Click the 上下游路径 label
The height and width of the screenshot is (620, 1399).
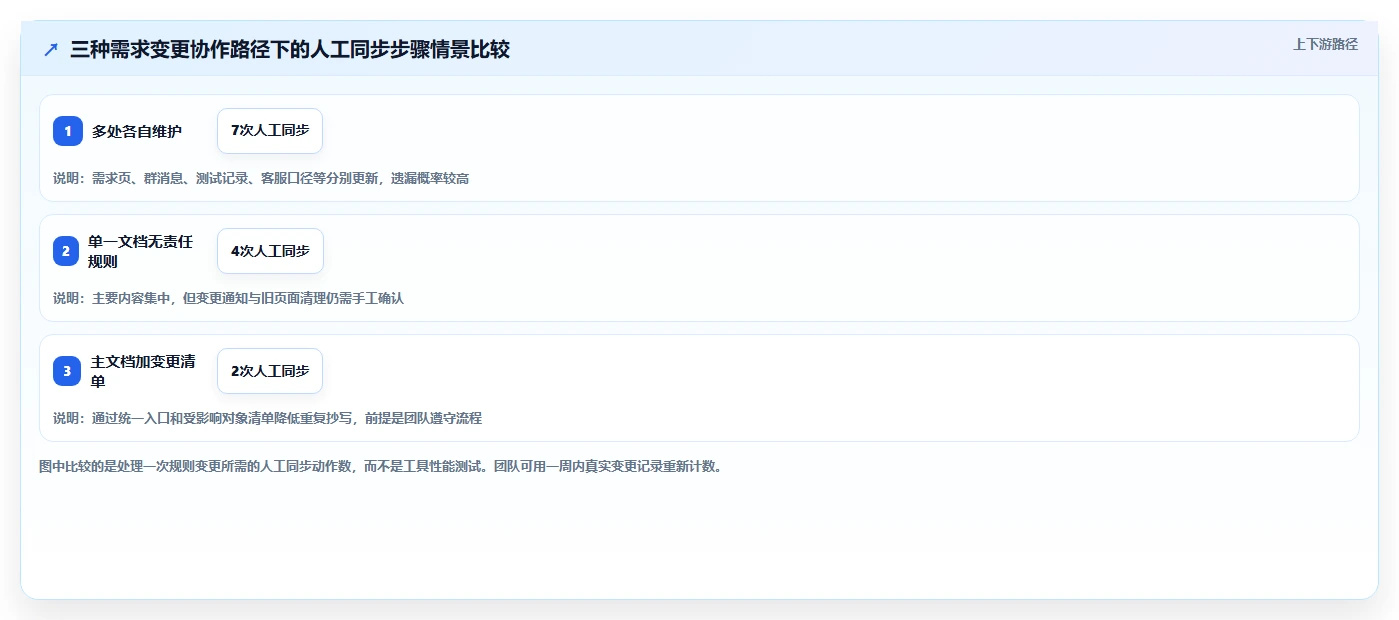coord(1326,44)
